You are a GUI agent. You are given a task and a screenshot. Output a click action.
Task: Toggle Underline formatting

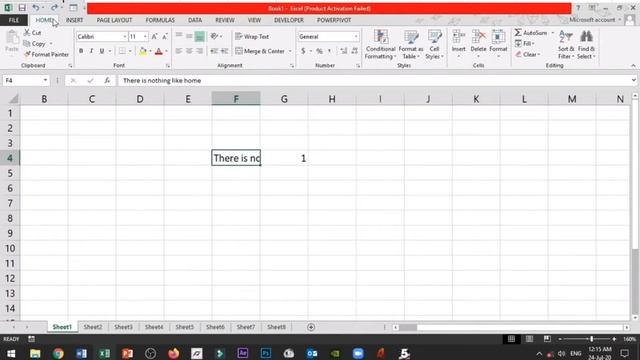(x=102, y=51)
